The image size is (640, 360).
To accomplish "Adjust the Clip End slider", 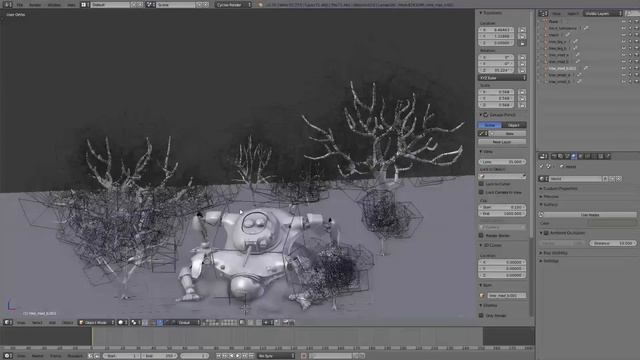I will [502, 213].
